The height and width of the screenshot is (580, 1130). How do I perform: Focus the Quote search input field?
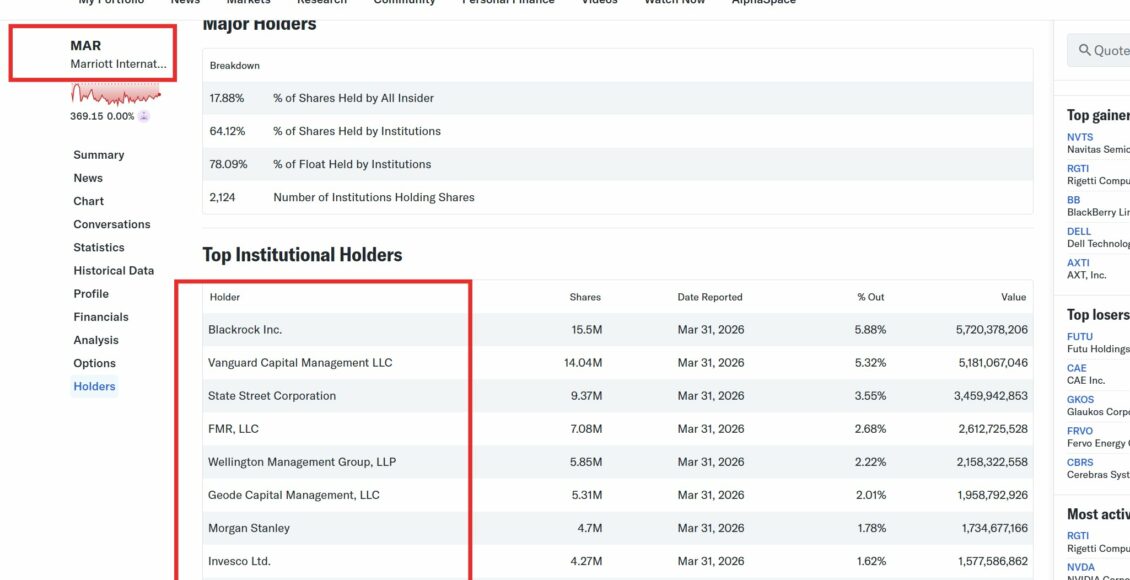[x=1099, y=50]
